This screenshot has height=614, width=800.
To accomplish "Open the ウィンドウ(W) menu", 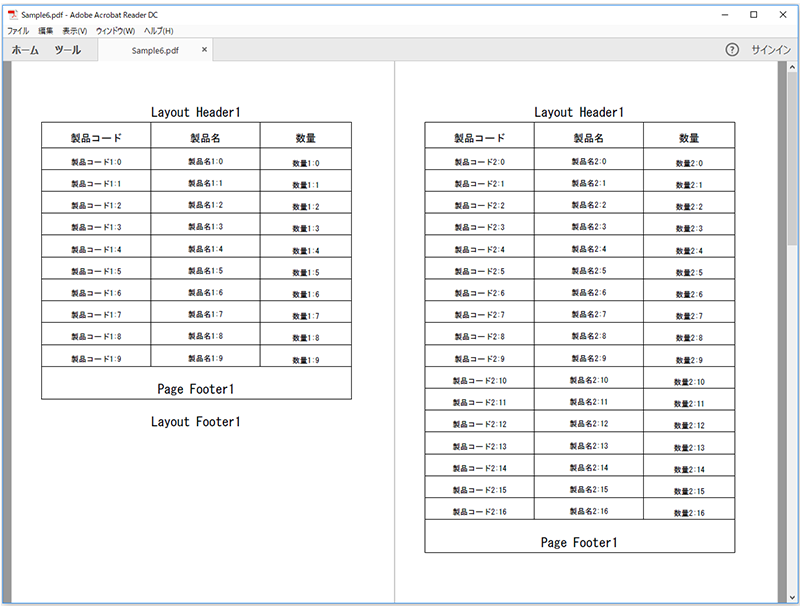I will click(x=115, y=31).
